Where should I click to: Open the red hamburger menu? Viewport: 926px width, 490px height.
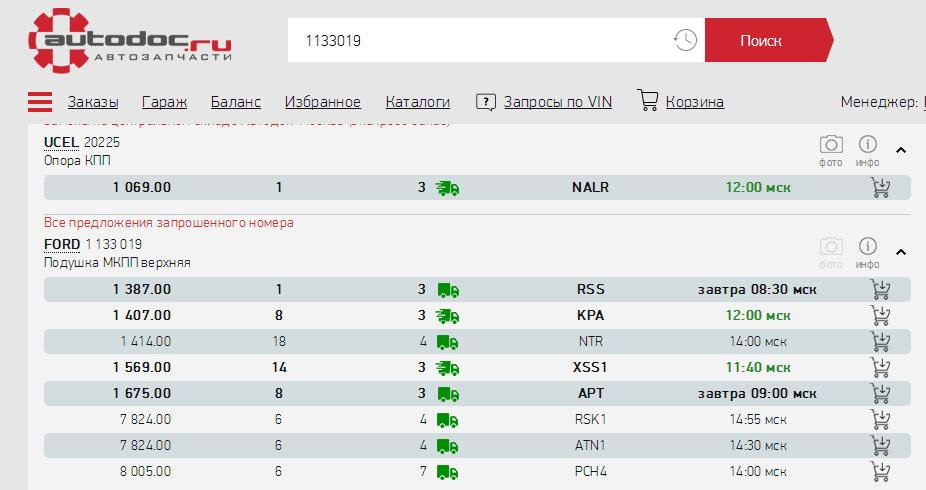[x=40, y=102]
